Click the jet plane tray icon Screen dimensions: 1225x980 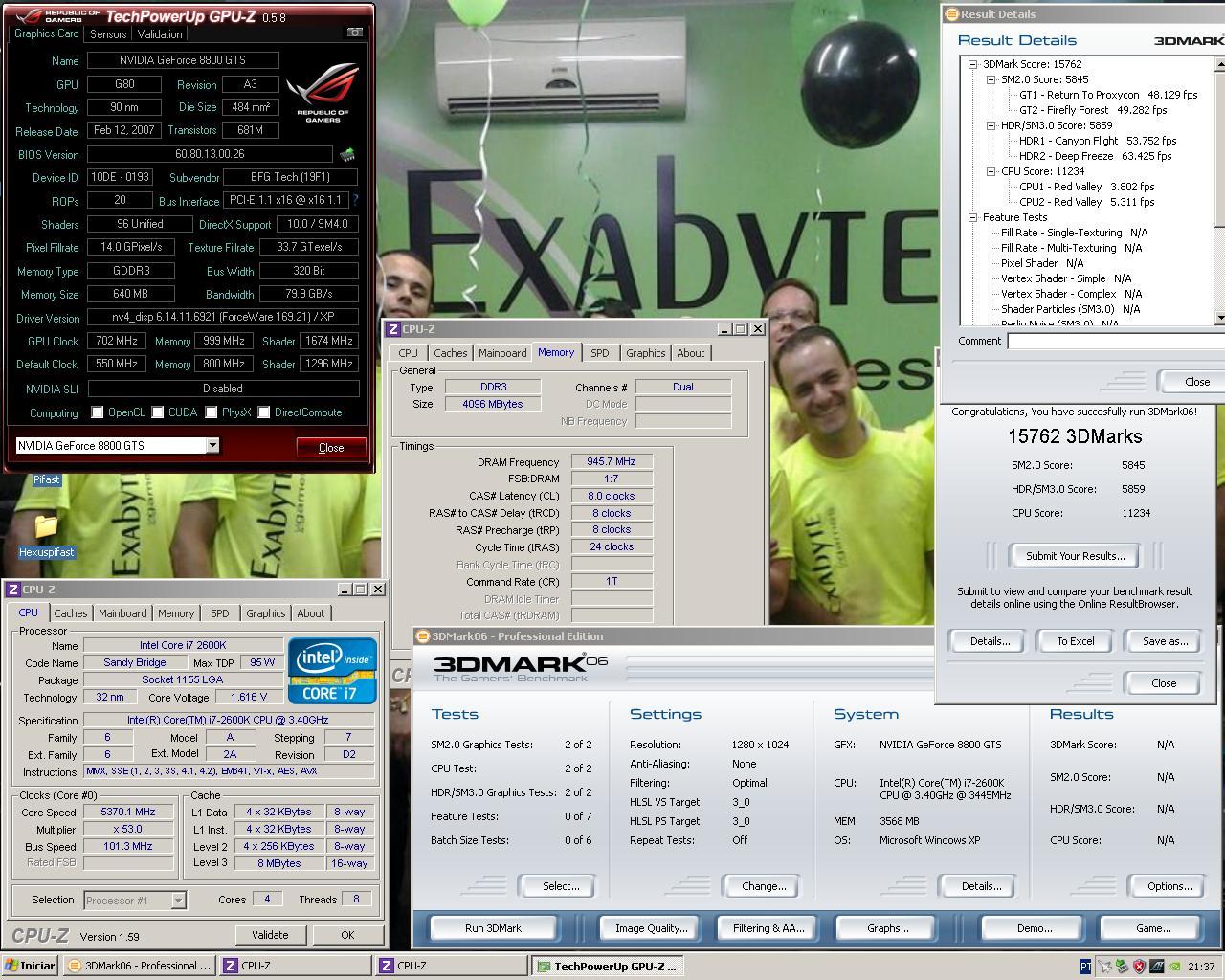[x=1104, y=967]
